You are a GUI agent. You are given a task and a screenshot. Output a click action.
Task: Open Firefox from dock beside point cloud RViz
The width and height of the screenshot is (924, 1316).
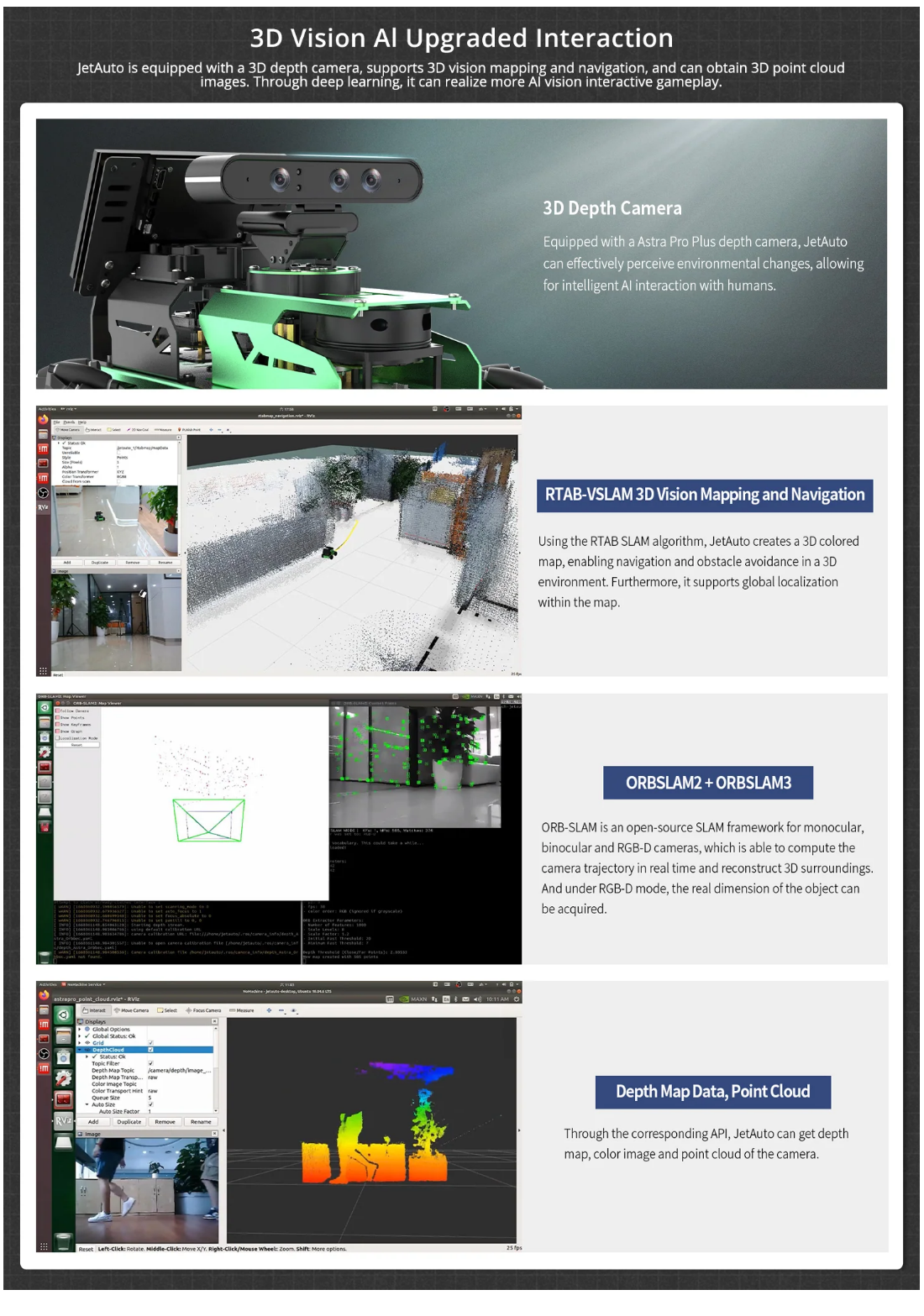coord(44,995)
